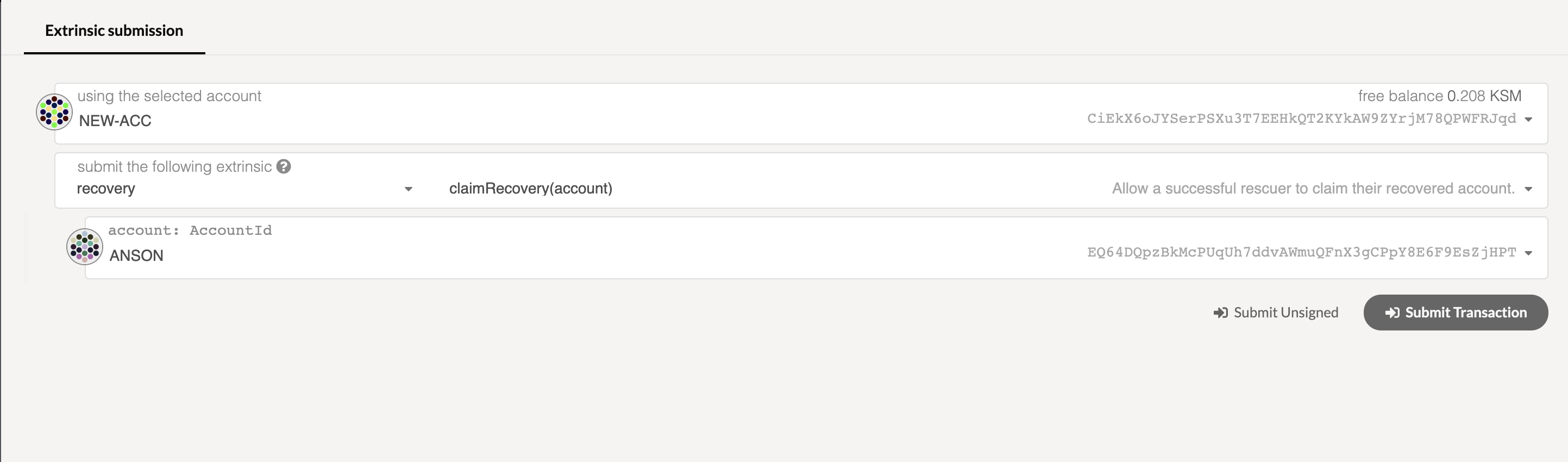This screenshot has width=1568, height=462.
Task: Click the free balance 0.208 KSM text
Action: click(x=1439, y=96)
